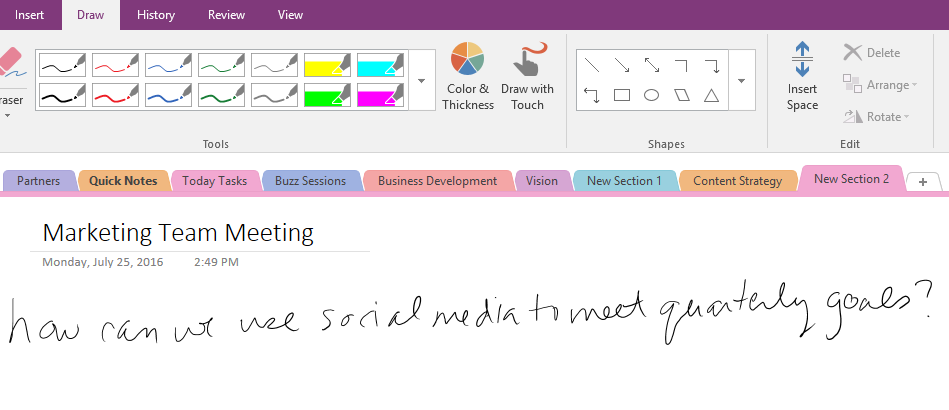The height and width of the screenshot is (410, 949).
Task: Select the triangle shape
Action: [x=711, y=96]
